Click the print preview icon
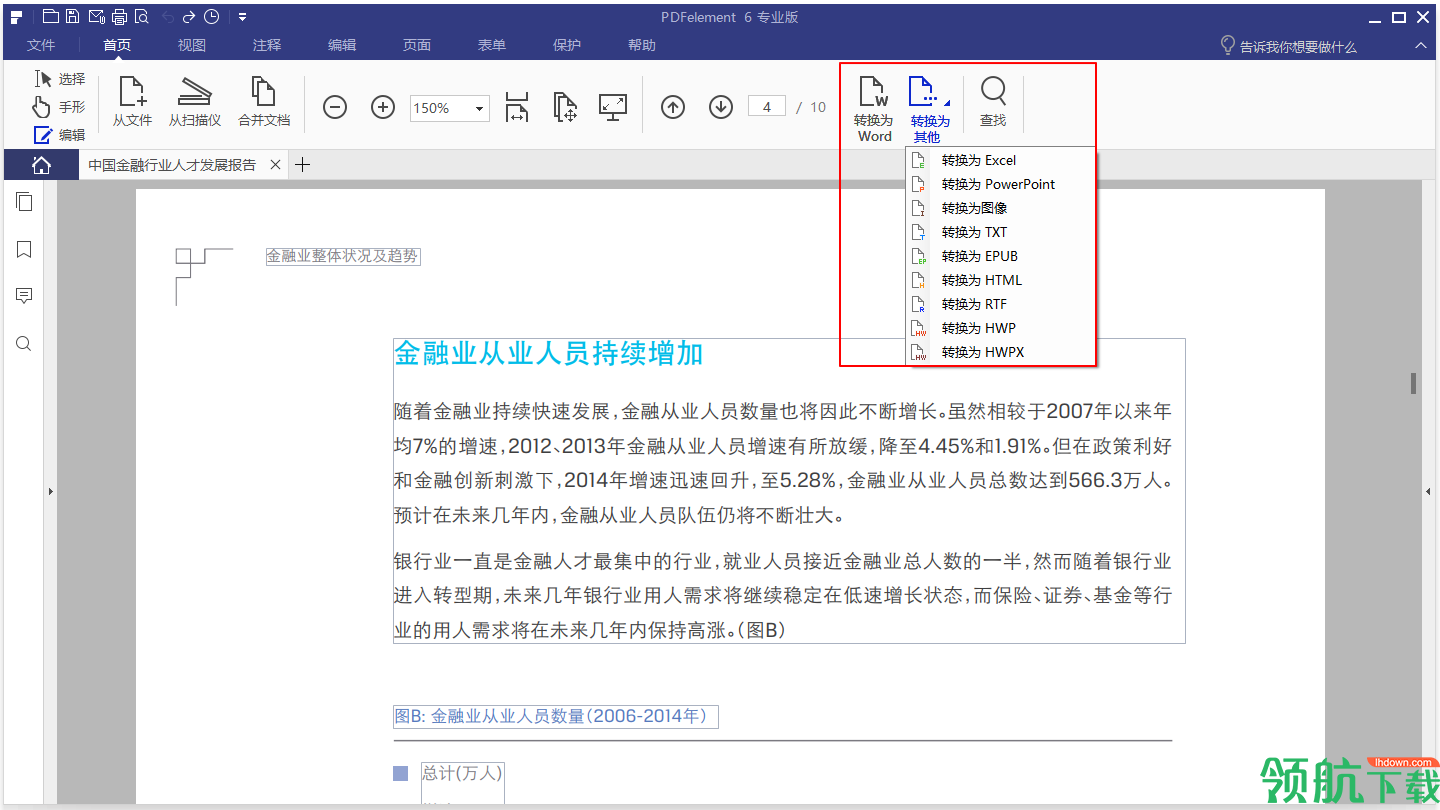Screen dimensions: 1440x810 click(141, 16)
